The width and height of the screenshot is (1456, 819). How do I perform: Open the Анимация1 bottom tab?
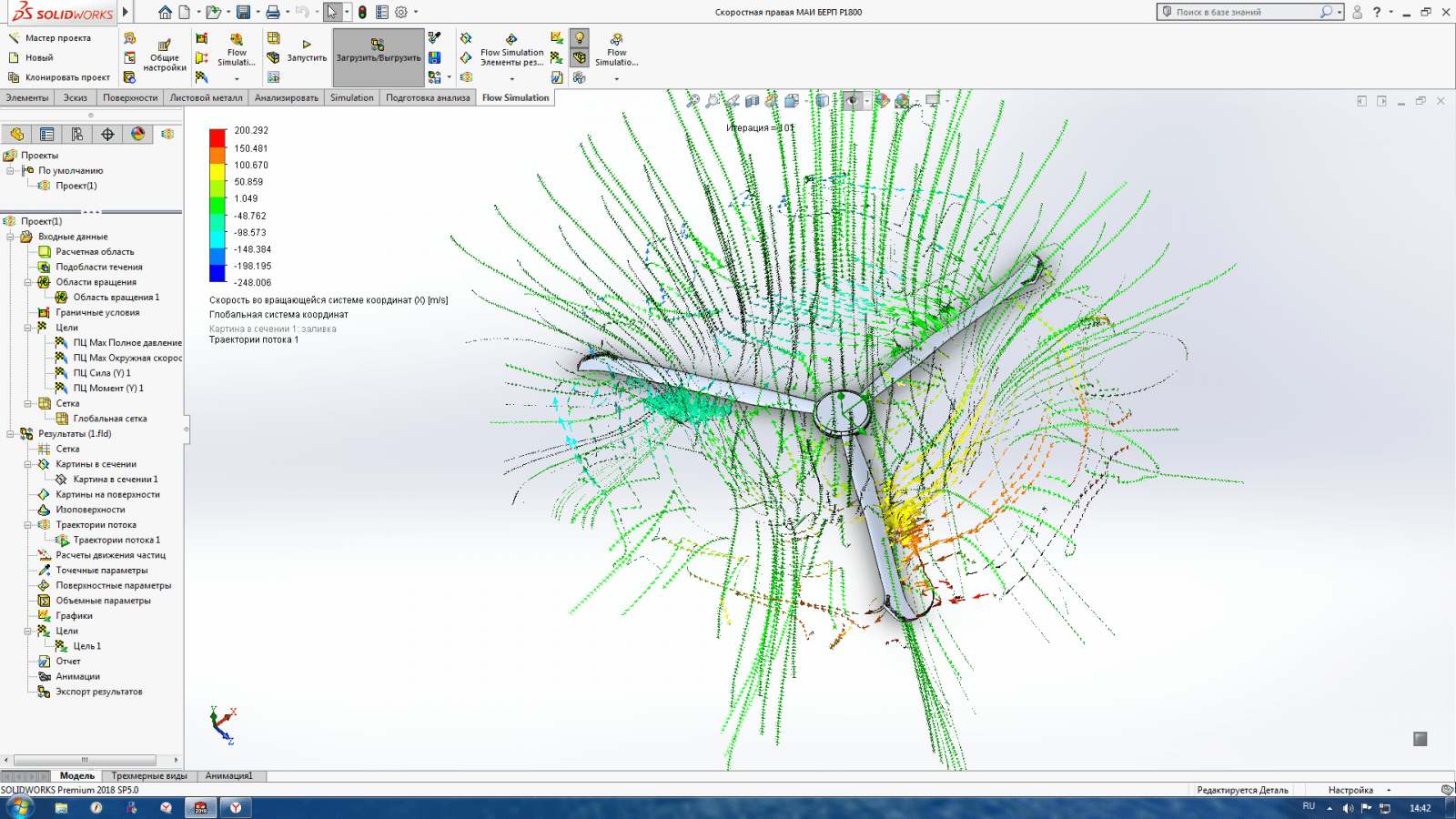228,776
